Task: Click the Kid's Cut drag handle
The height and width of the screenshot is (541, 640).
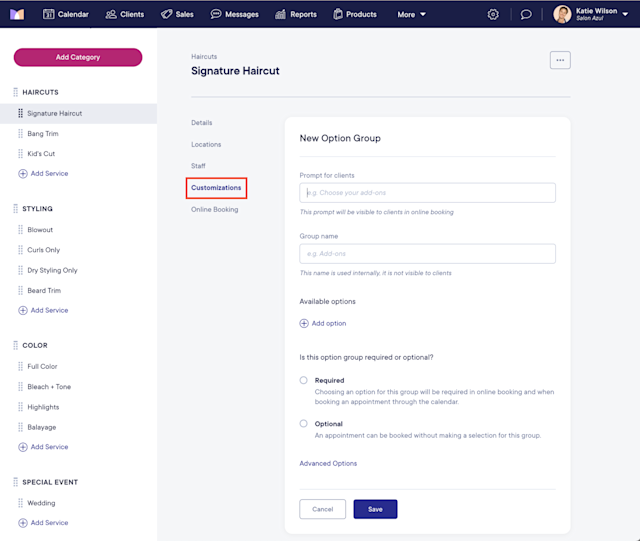Action: [20, 154]
